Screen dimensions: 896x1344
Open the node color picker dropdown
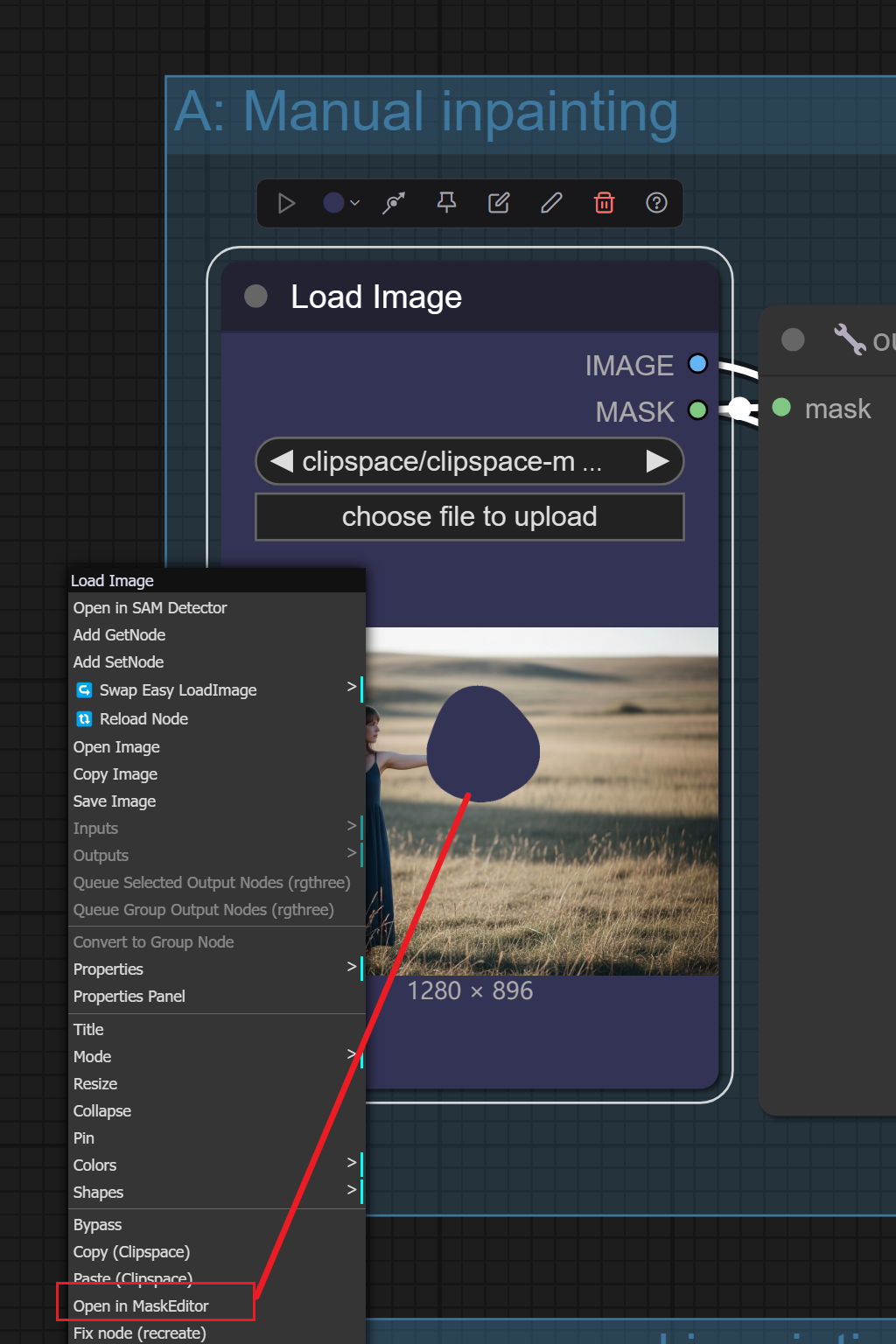[x=341, y=203]
